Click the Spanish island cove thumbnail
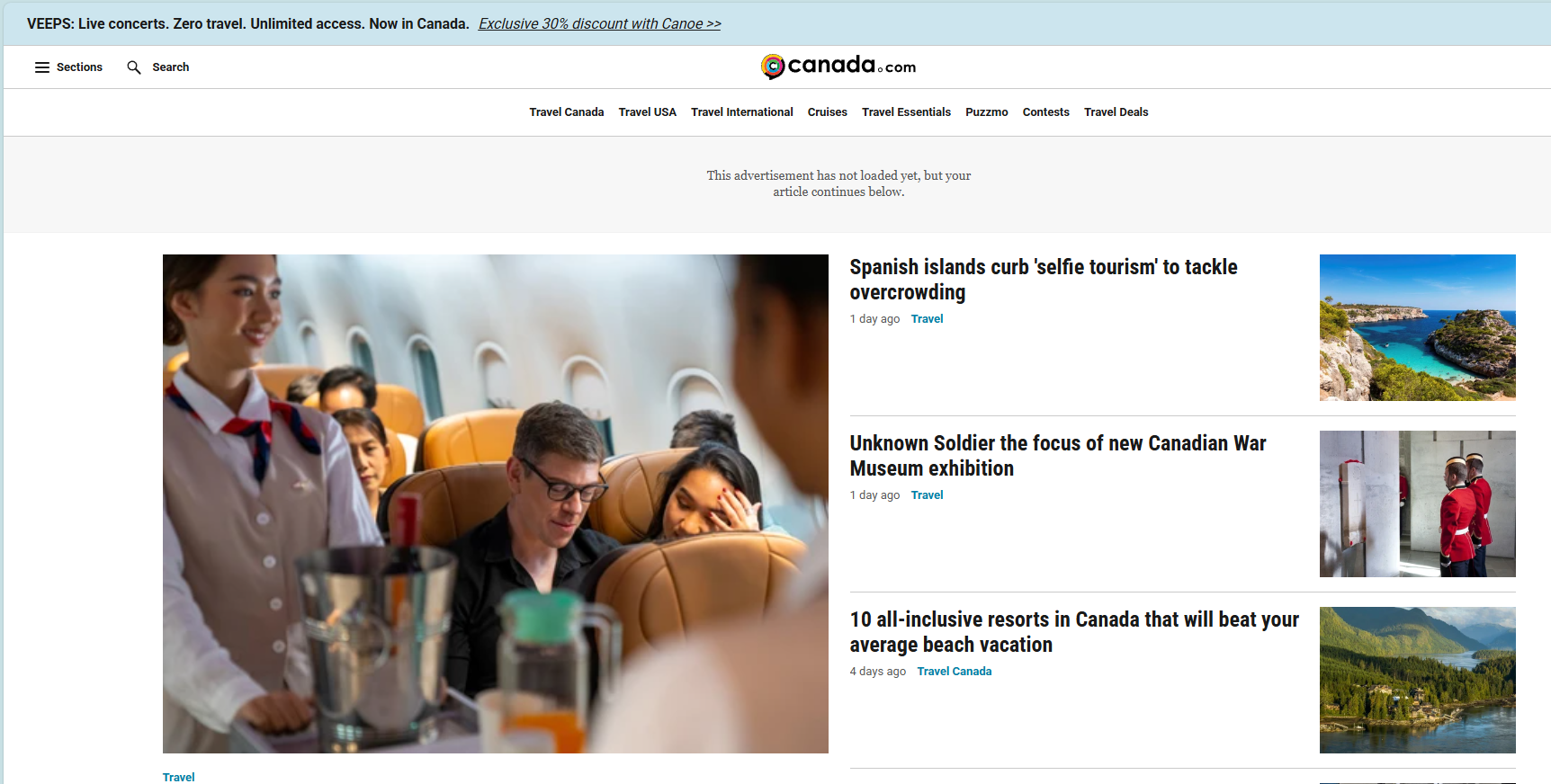Viewport: 1551px width, 784px height. click(1418, 327)
